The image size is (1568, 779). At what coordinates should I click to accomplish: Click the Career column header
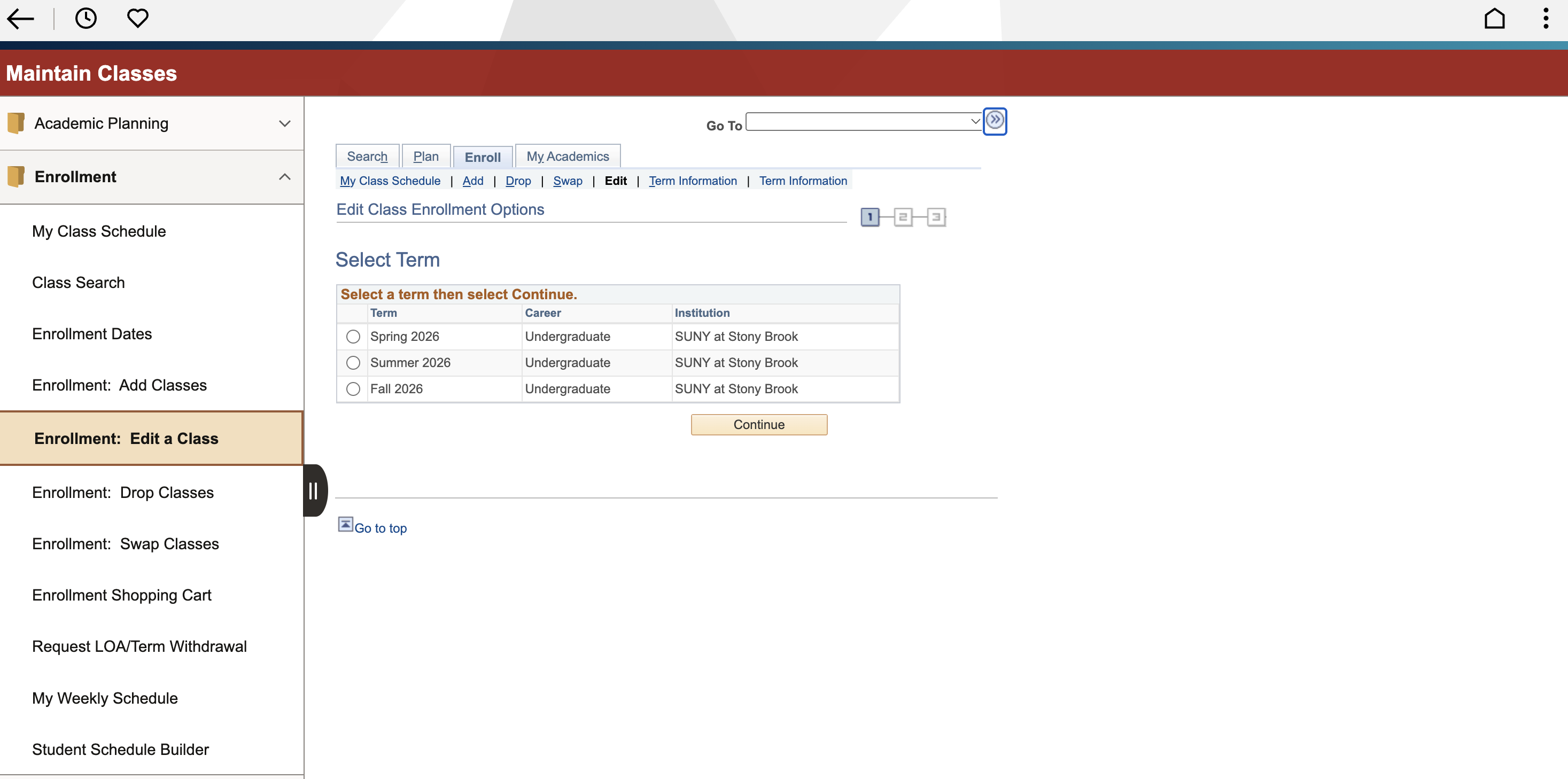543,313
